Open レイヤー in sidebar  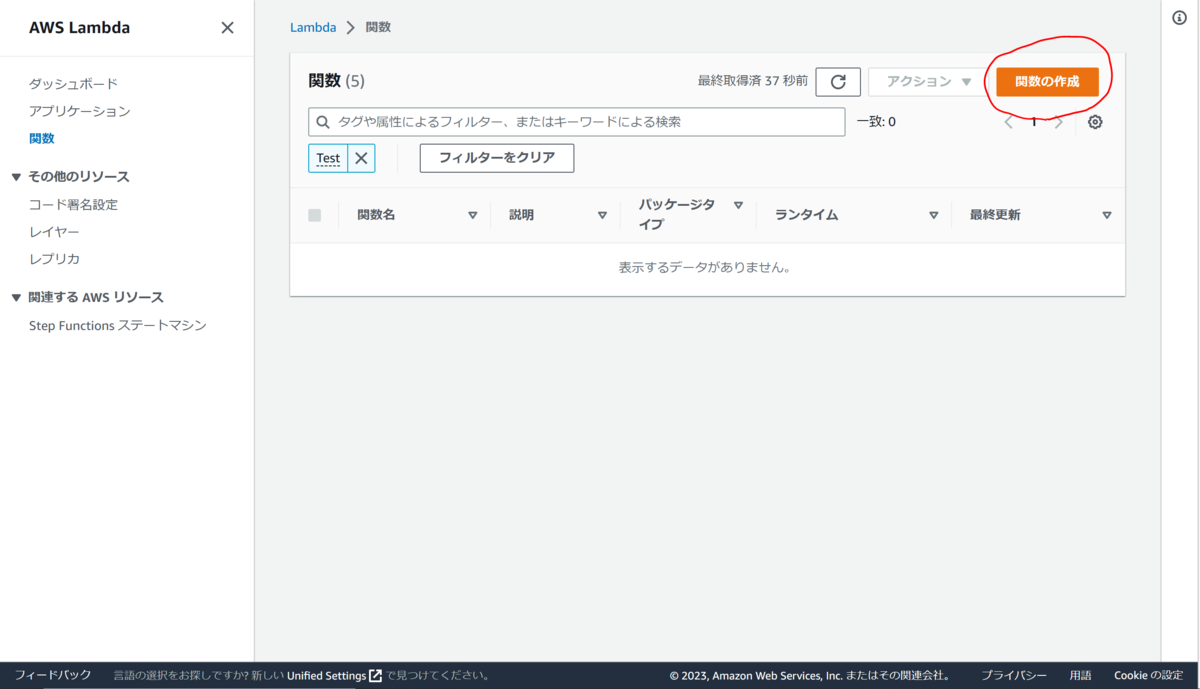pyautogui.click(x=54, y=232)
